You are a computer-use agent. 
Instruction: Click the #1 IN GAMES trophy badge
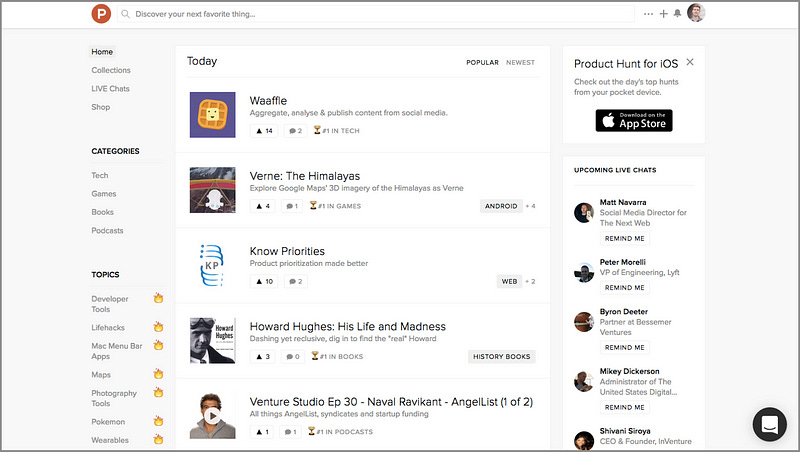[335, 206]
